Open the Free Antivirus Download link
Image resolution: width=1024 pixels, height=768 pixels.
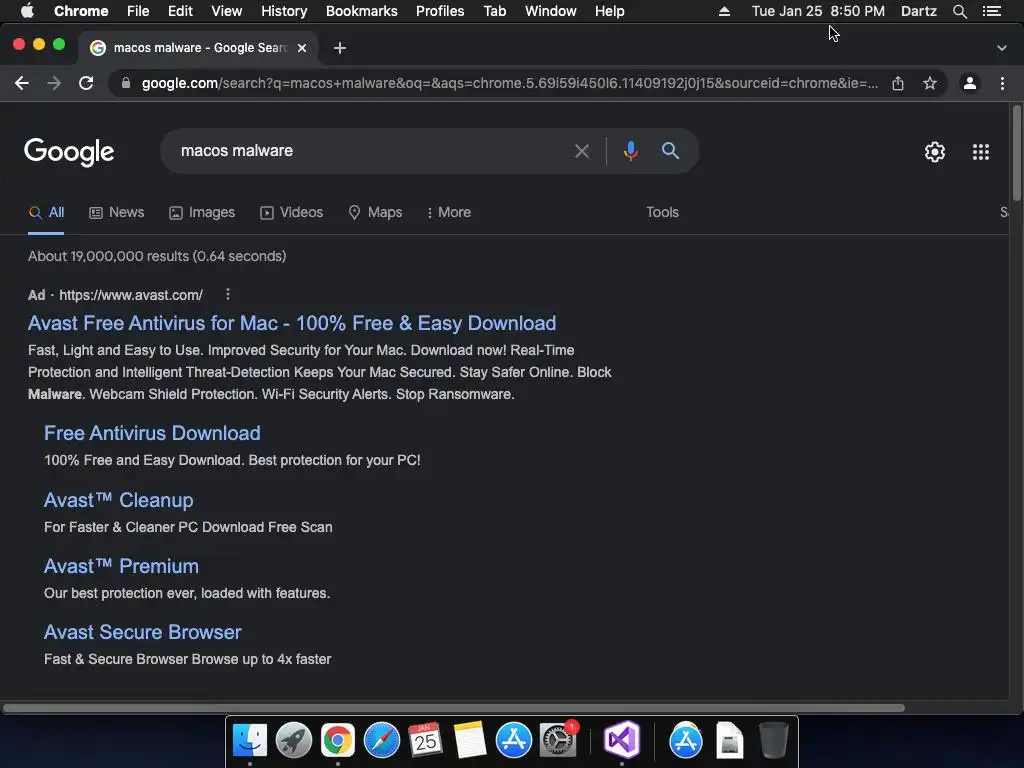(152, 433)
